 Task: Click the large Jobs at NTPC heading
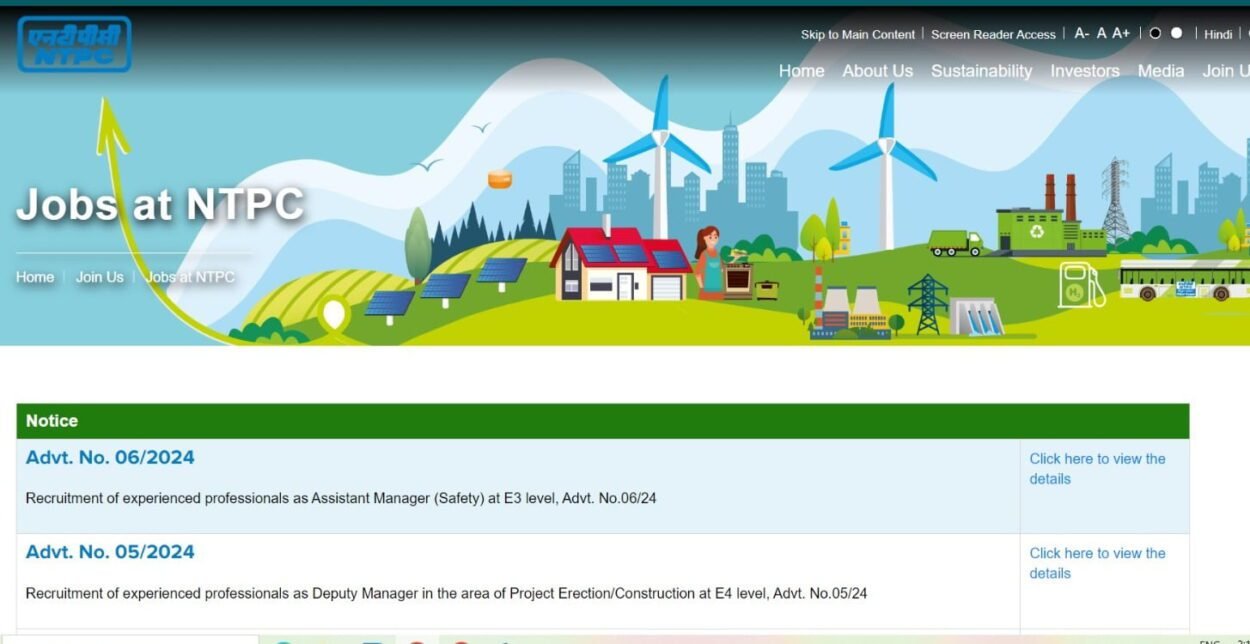pyautogui.click(x=160, y=205)
